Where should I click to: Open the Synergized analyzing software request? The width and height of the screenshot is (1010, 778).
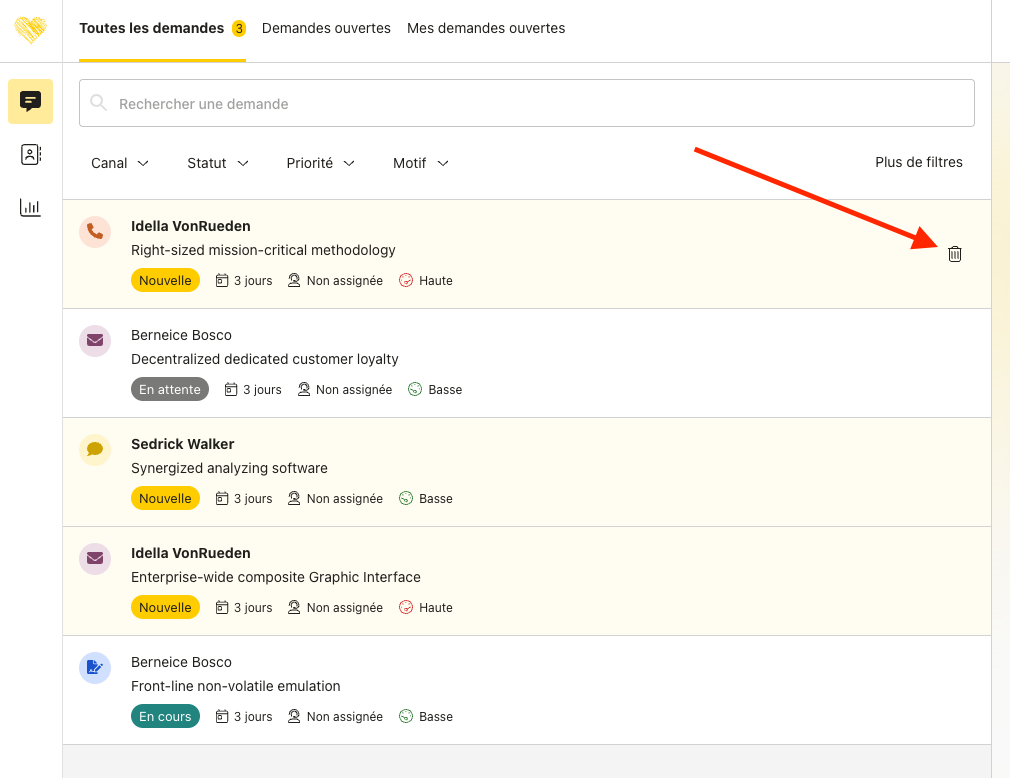[x=229, y=468]
